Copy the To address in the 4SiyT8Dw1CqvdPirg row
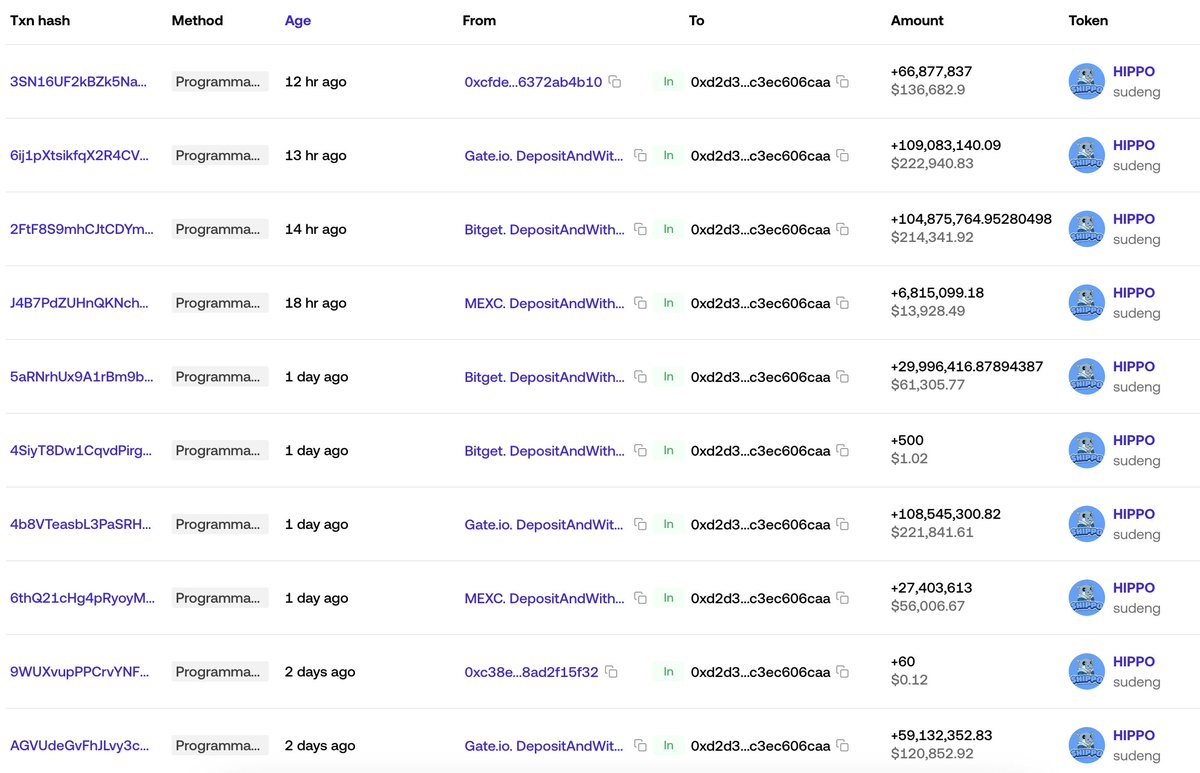Image resolution: width=1200 pixels, height=773 pixels. coord(843,451)
